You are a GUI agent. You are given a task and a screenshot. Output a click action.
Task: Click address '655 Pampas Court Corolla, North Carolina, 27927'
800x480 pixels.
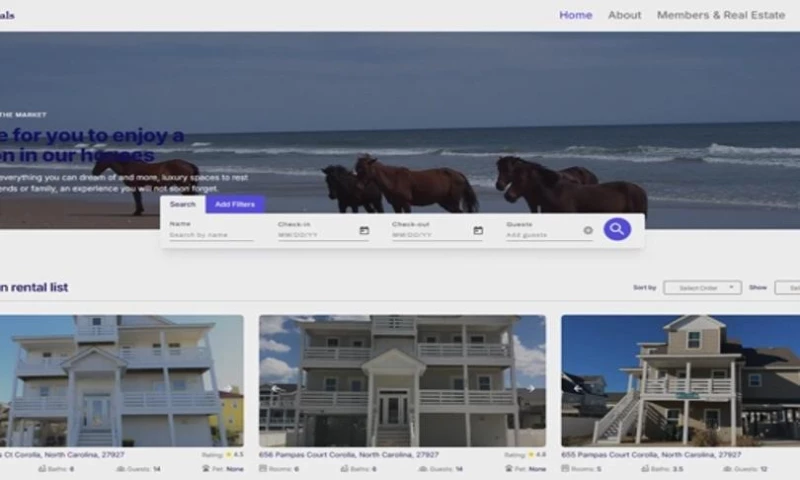[x=651, y=454]
